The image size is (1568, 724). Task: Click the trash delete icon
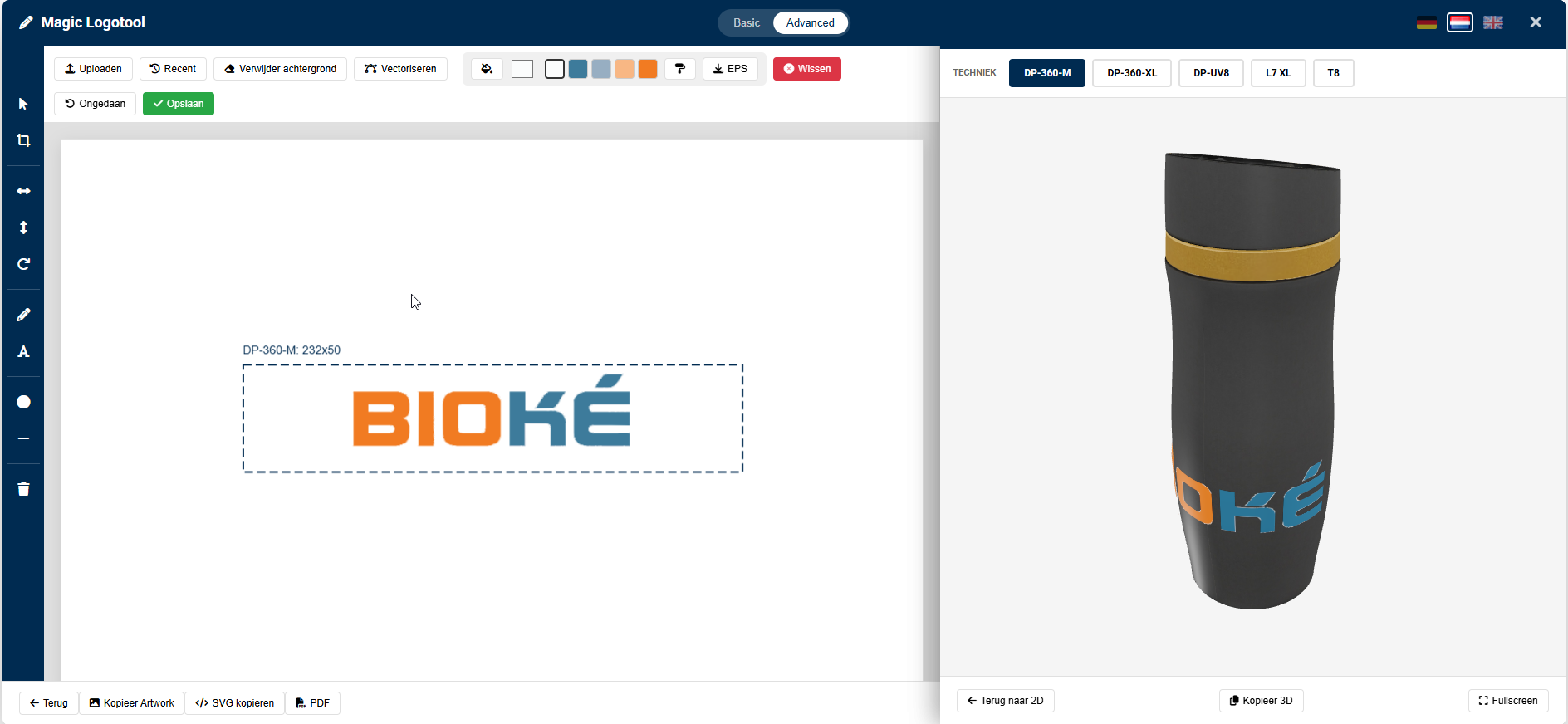tap(23, 489)
